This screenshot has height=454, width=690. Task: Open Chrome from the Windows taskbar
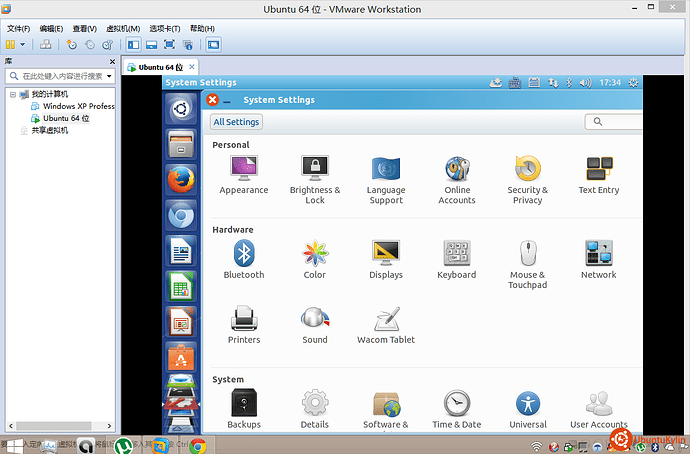pyautogui.click(x=198, y=446)
